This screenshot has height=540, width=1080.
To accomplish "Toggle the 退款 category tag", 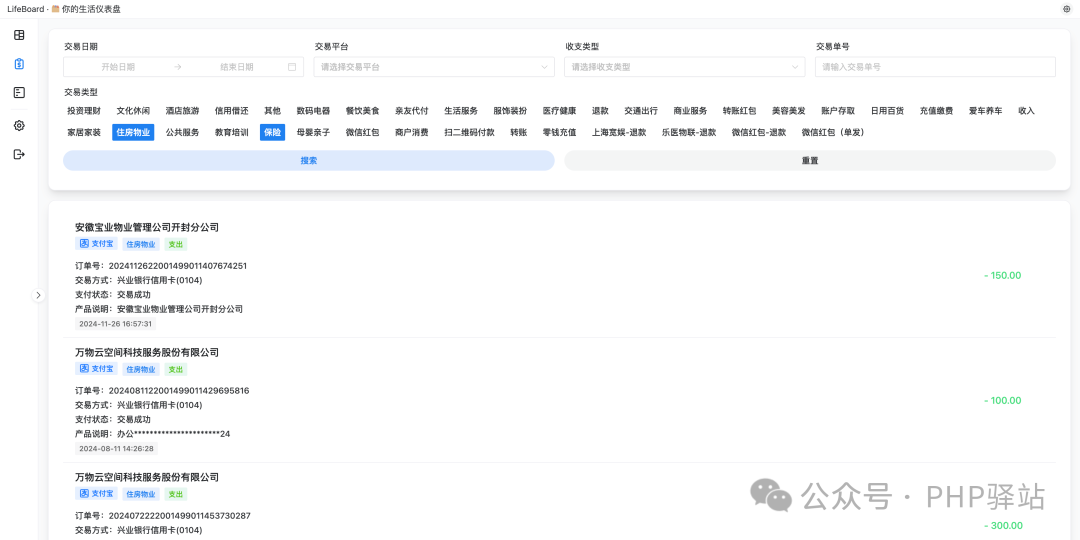I will click(x=601, y=111).
